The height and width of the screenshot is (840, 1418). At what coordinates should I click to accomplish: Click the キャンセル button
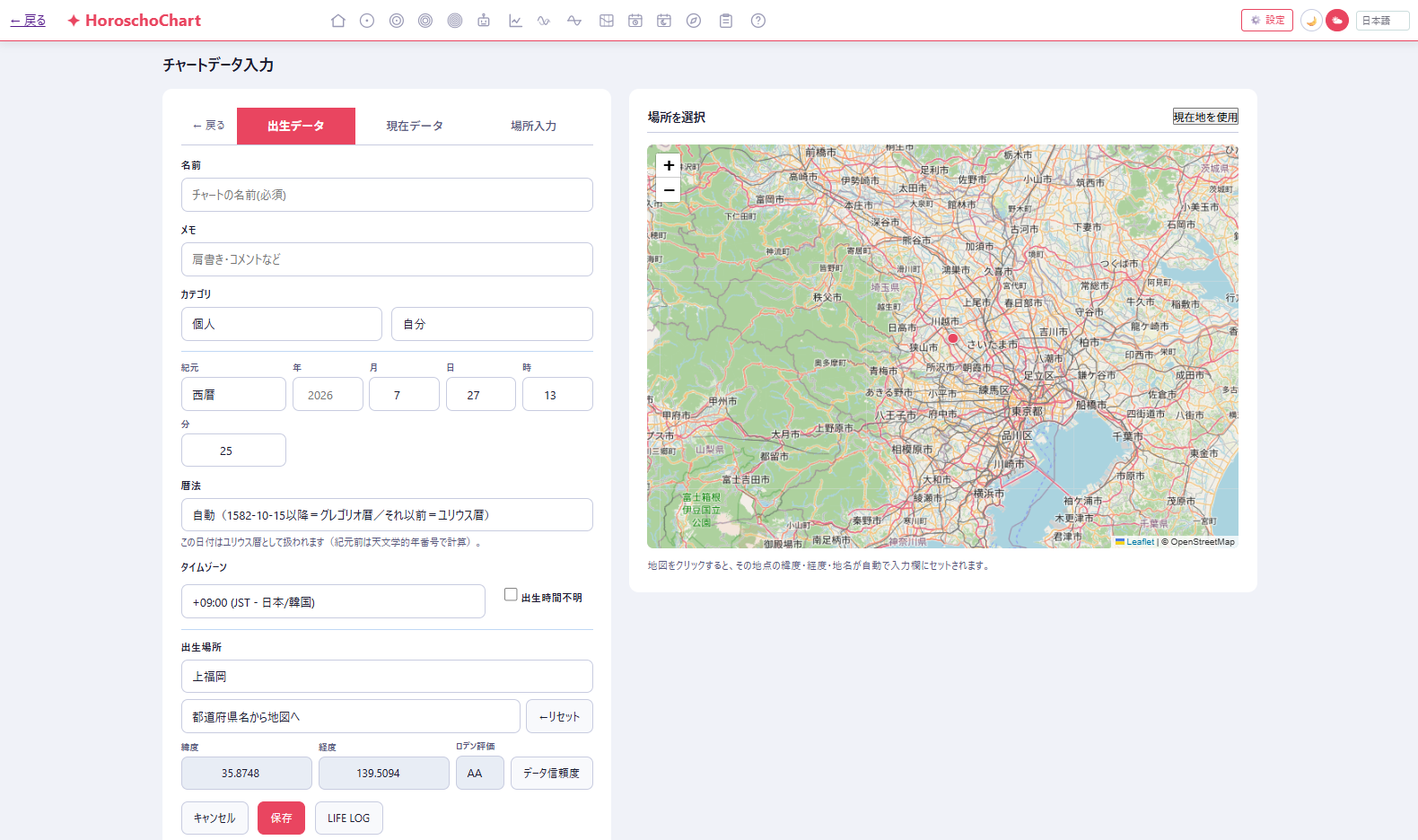[214, 818]
